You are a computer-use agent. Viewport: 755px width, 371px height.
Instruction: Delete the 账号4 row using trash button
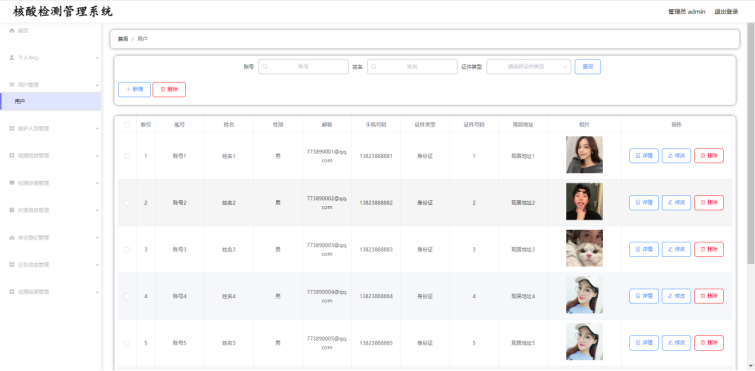[709, 296]
